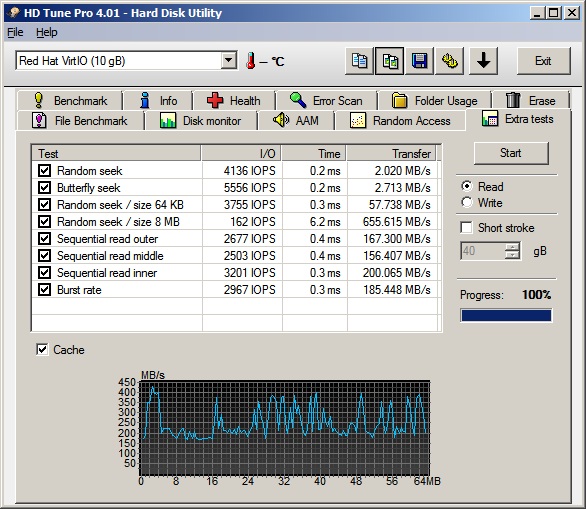Click the Info tab blue figure icon
586x509 pixels.
pos(145,101)
